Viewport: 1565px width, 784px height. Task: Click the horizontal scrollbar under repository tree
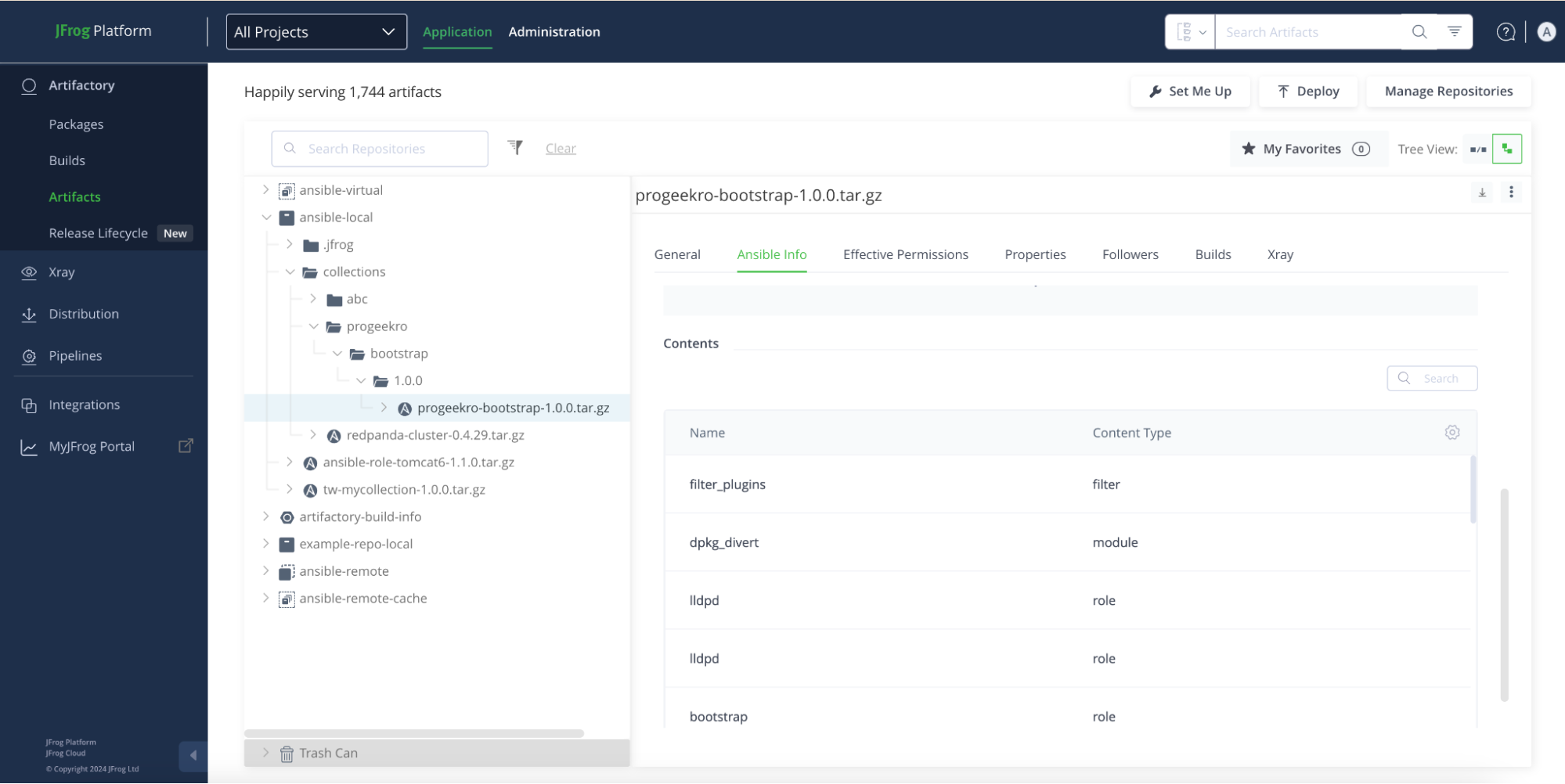click(x=413, y=733)
